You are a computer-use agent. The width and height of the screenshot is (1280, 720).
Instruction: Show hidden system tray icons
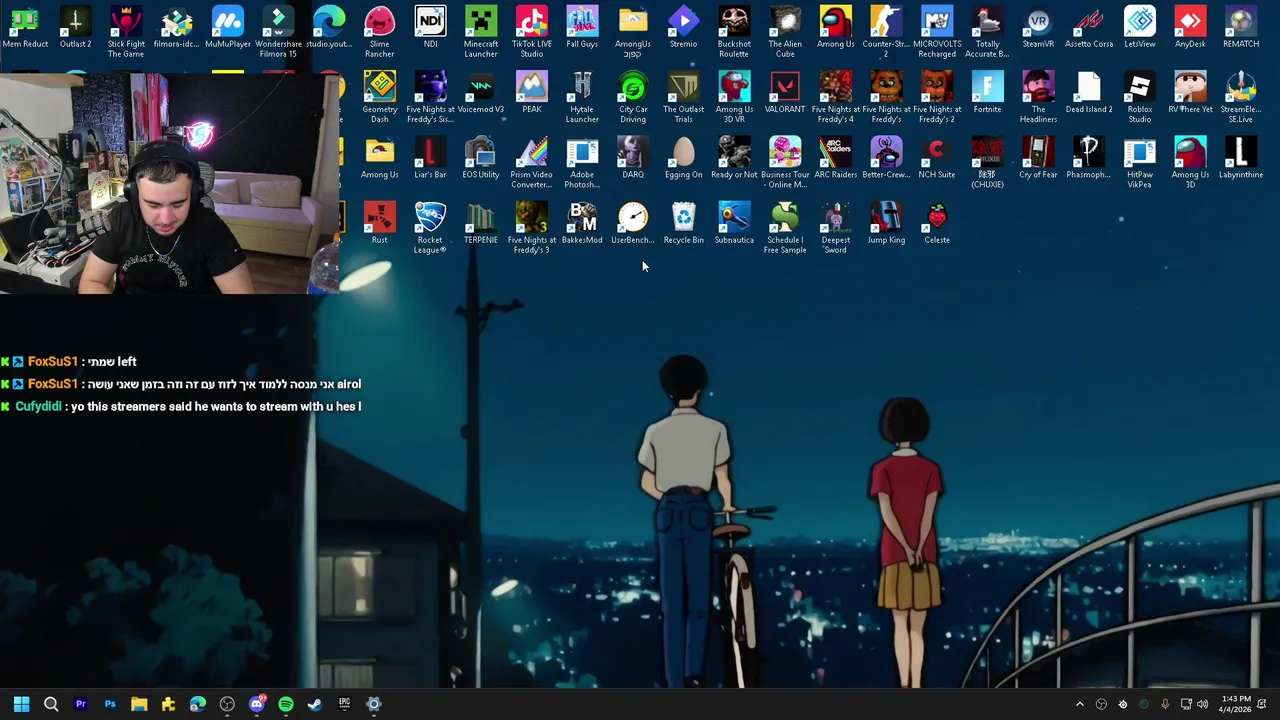pyautogui.click(x=1079, y=704)
